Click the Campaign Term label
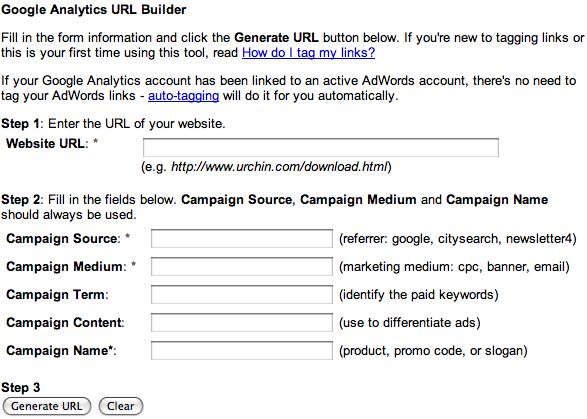The image size is (587, 419). [57, 295]
